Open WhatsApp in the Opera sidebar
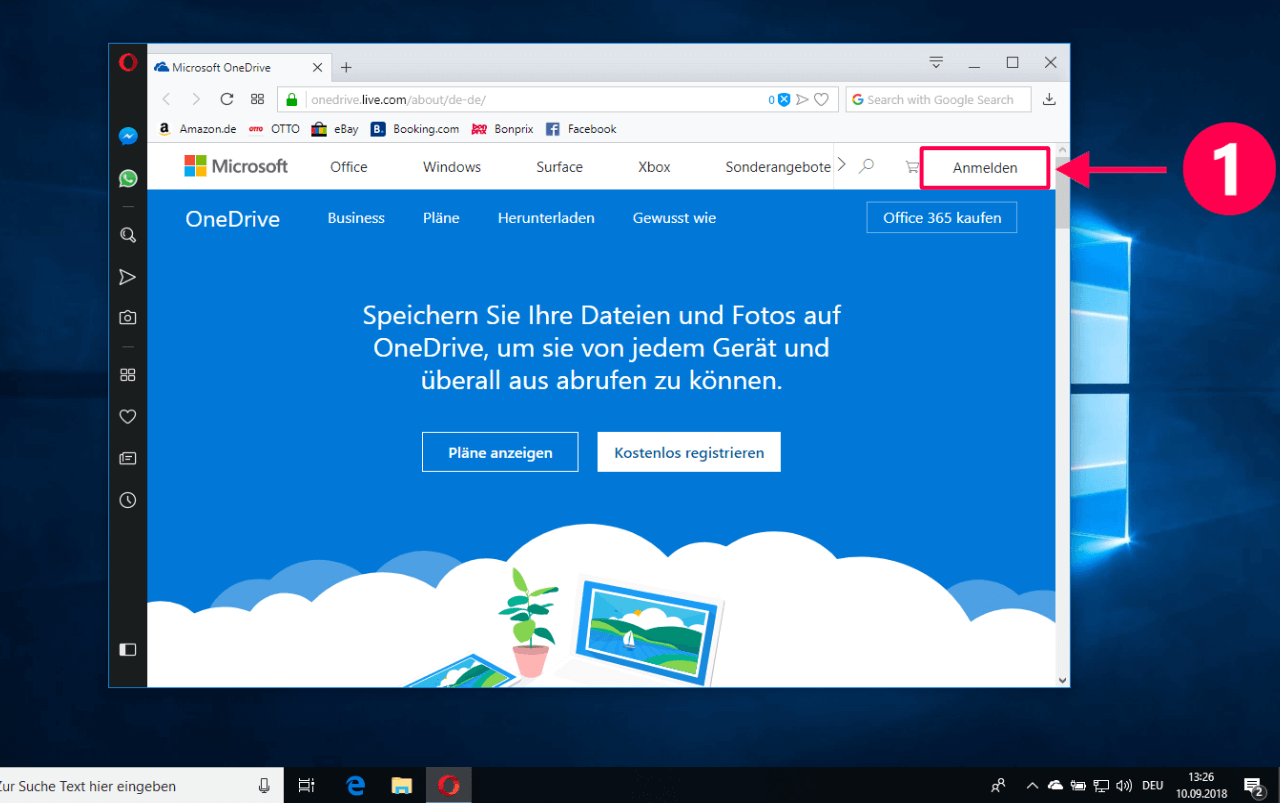1280x803 pixels. point(128,178)
